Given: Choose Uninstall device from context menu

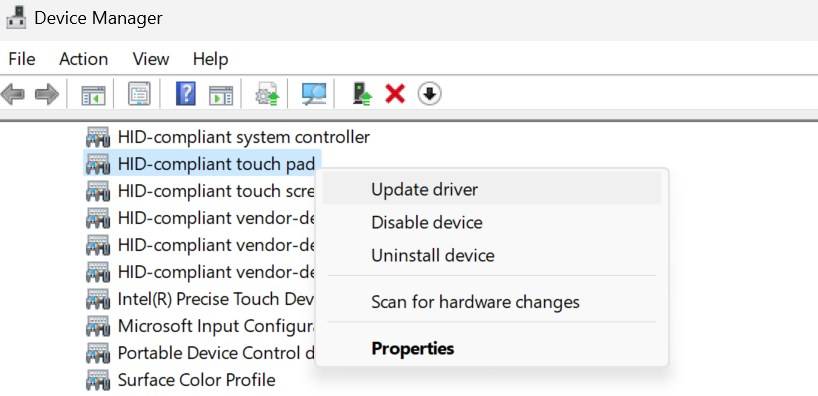Looking at the screenshot, I should coord(491,256).
